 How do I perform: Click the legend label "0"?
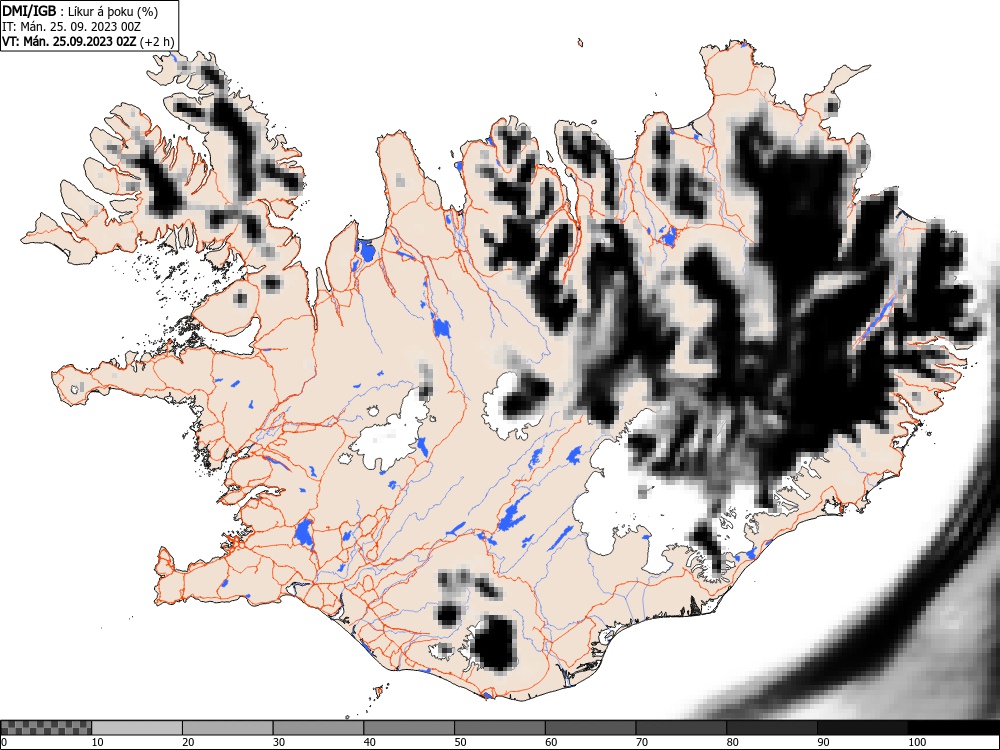[x=4, y=742]
